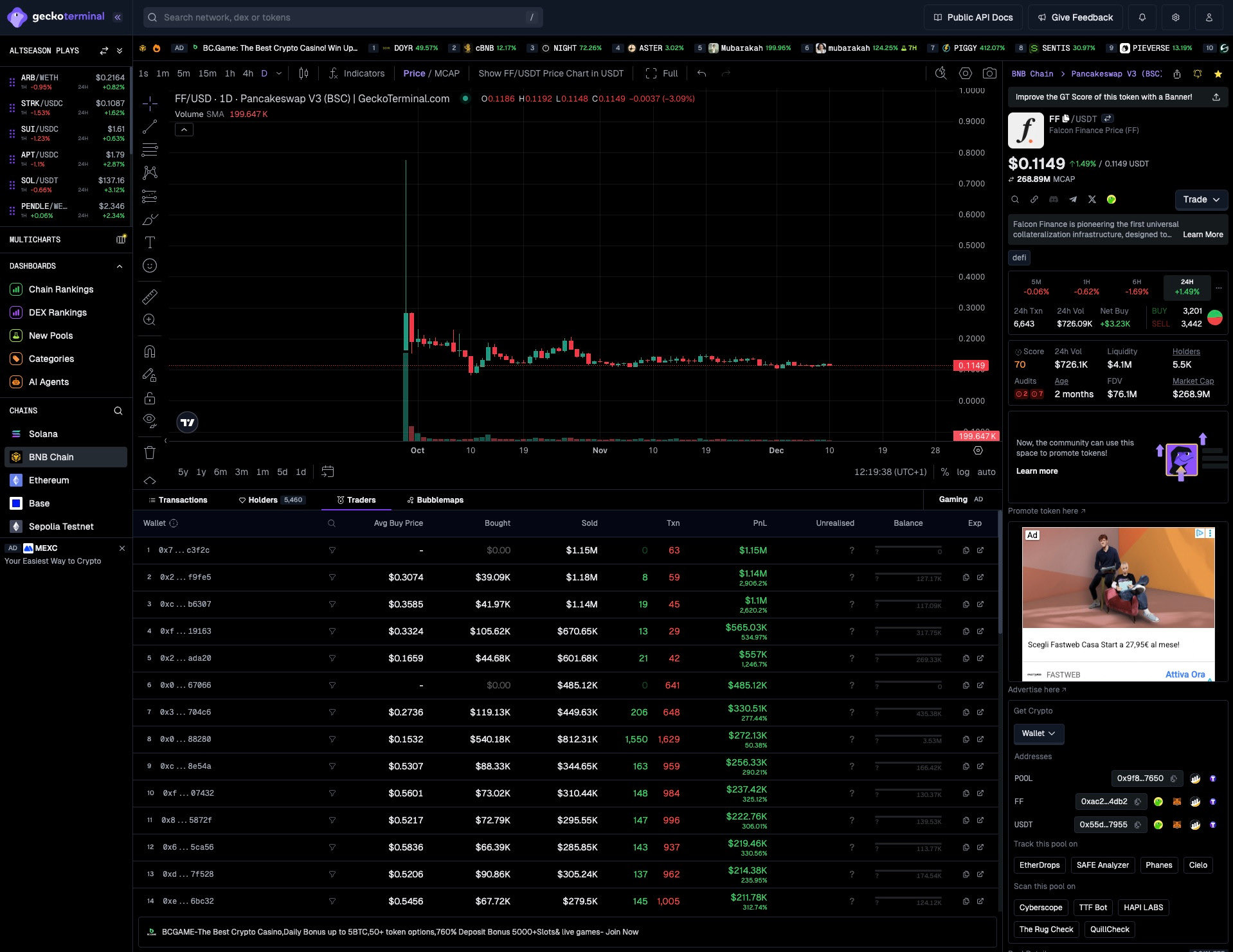Open the notifications bell in the header
The height and width of the screenshot is (952, 1233).
coord(1142,17)
